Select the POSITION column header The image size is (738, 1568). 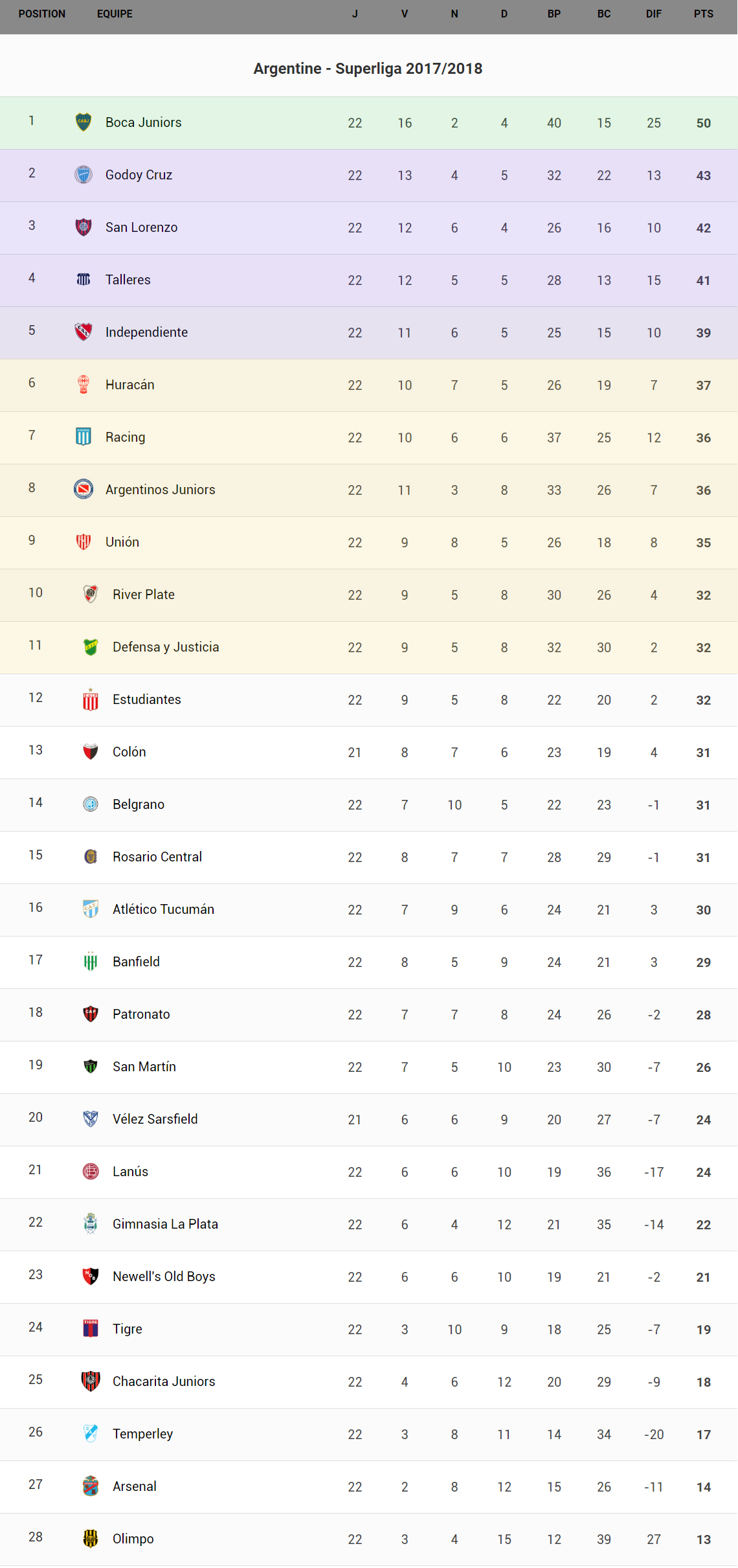(x=42, y=14)
